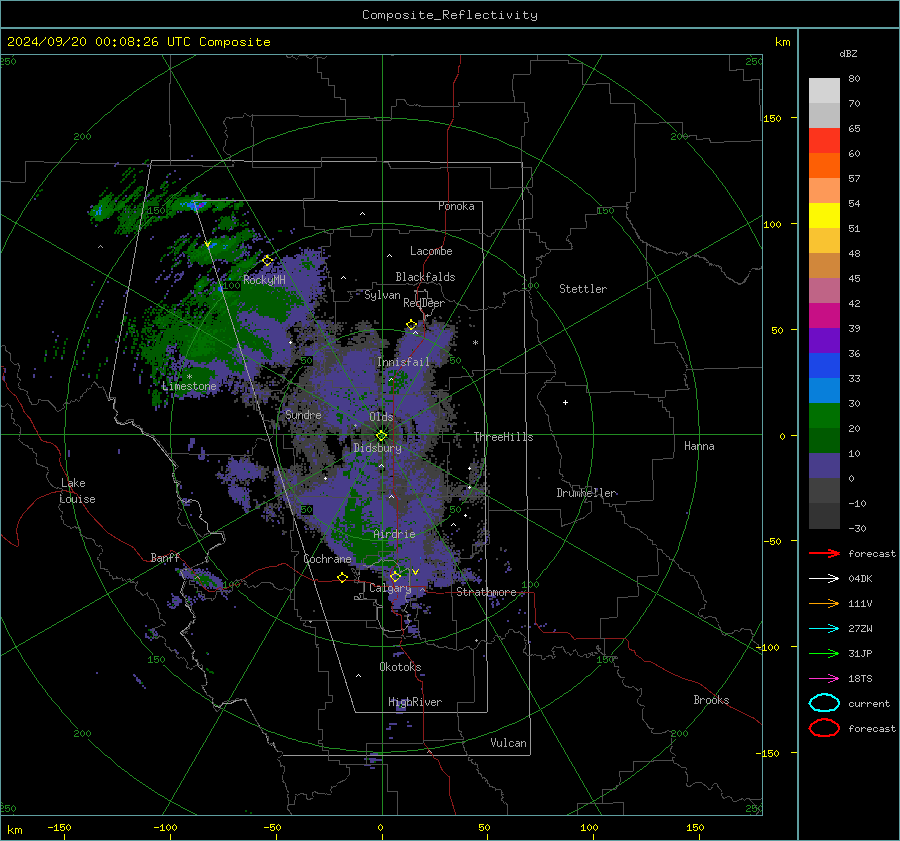The width and height of the screenshot is (900, 841).
Task: Click the 65 dBZ red color swatch
Action: click(x=824, y=140)
